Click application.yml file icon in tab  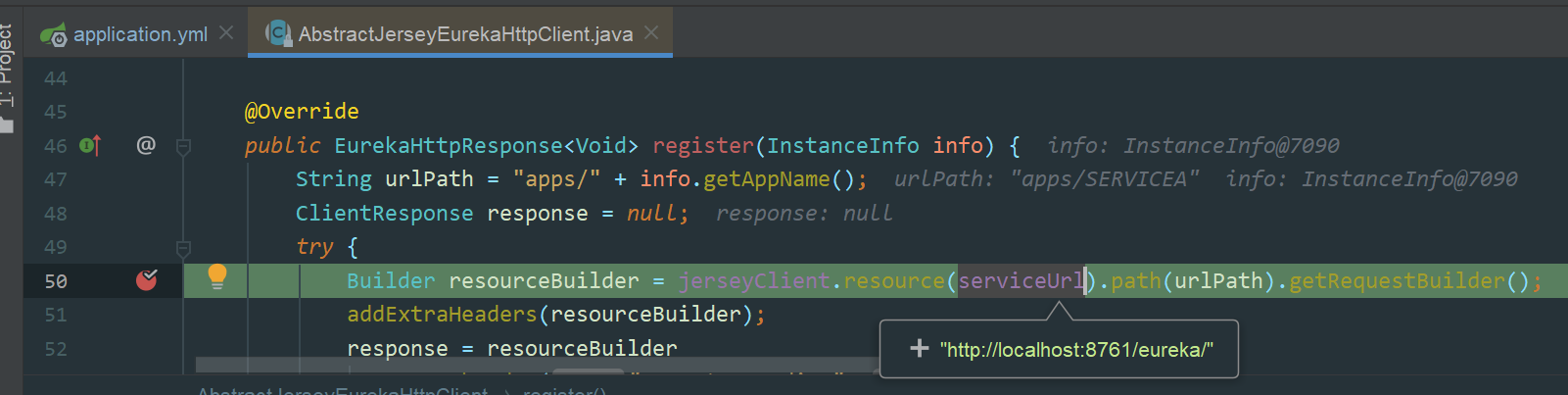54,35
